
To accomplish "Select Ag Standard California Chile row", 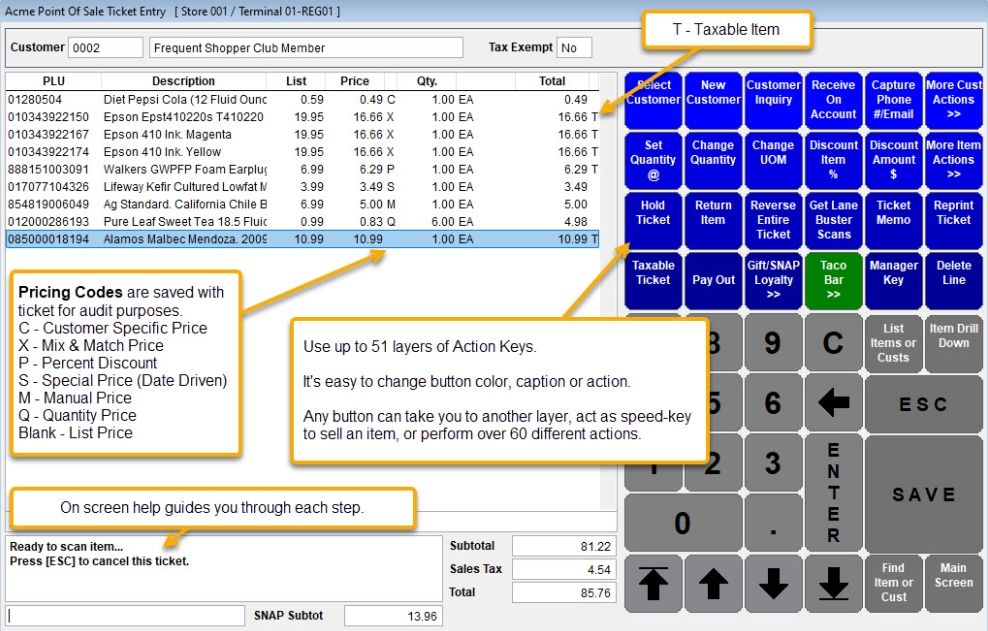I will 302,204.
